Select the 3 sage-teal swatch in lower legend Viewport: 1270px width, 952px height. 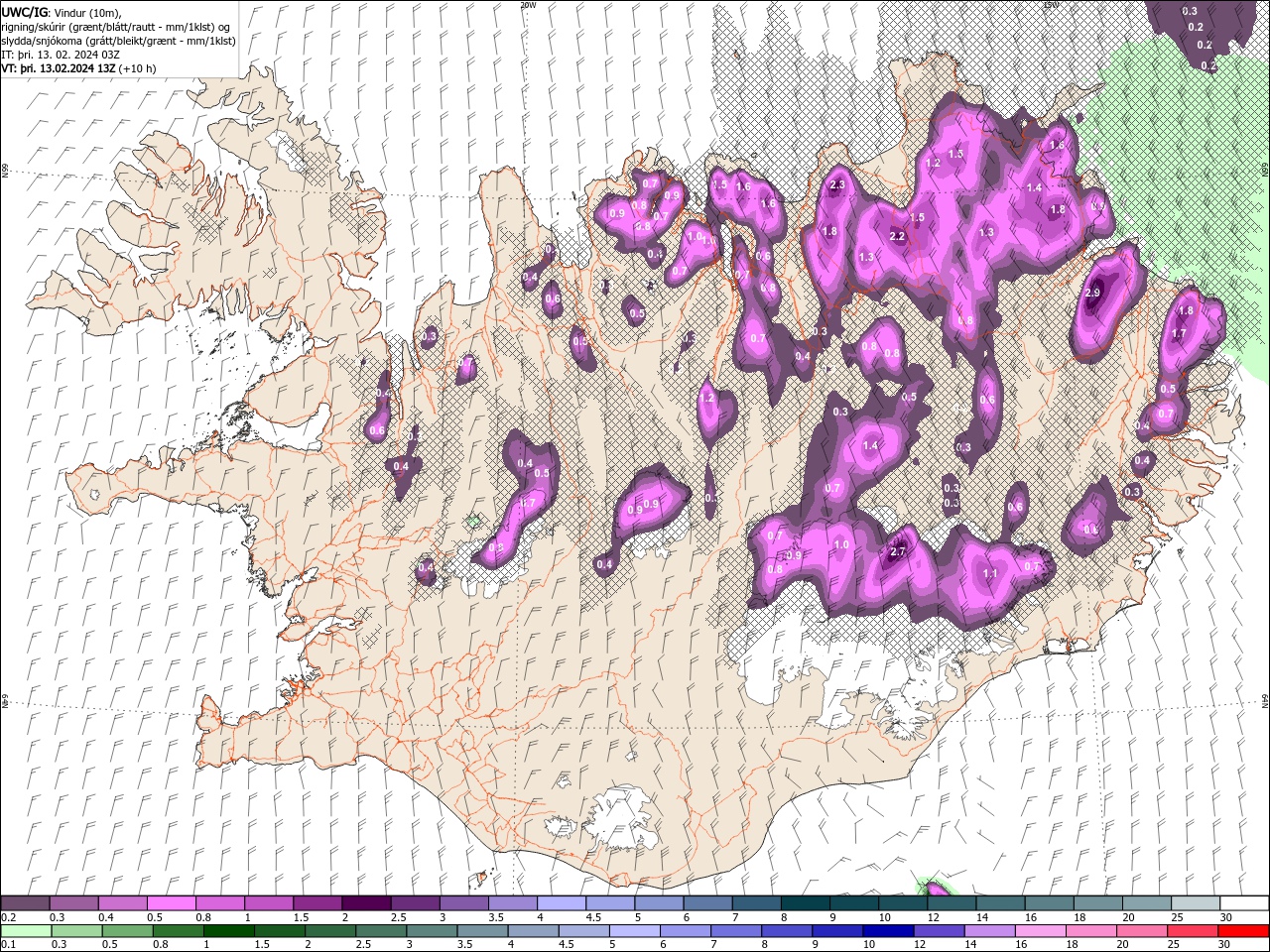(432, 932)
